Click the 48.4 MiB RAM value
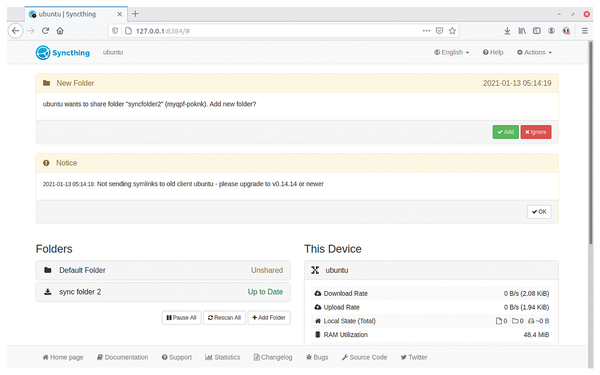600x375 pixels. pos(536,335)
